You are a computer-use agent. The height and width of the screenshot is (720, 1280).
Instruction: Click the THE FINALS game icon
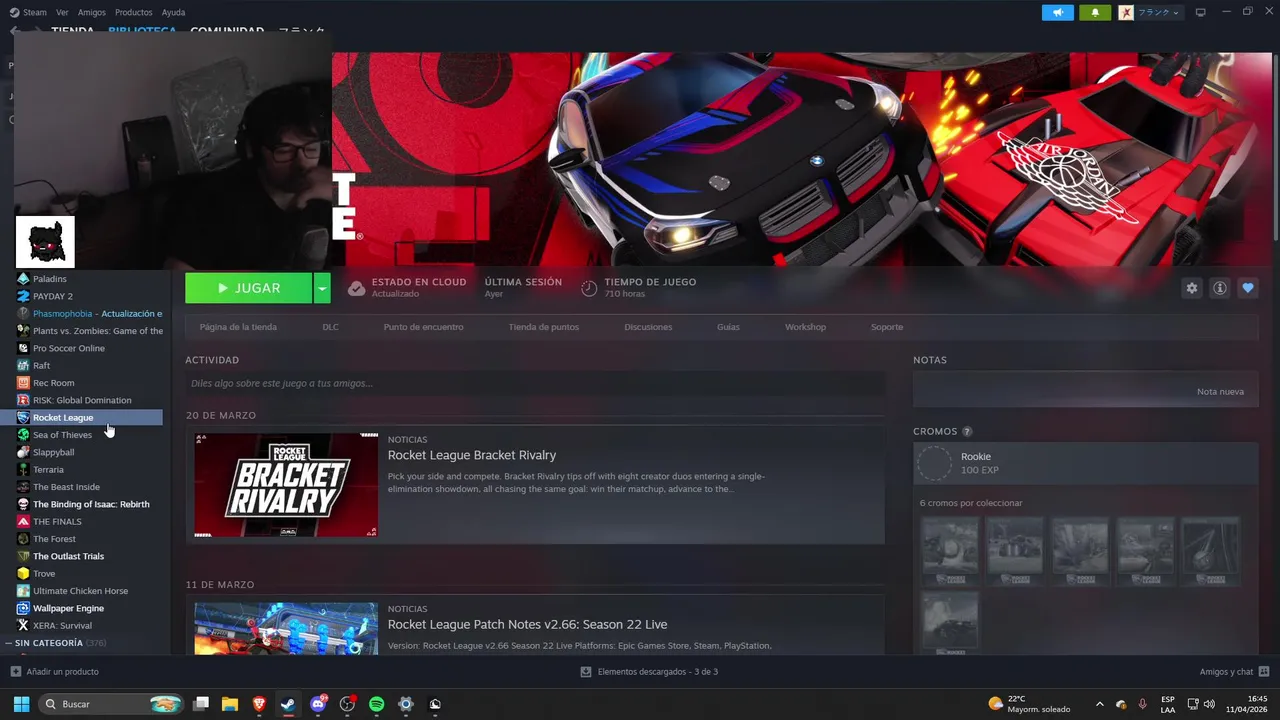pos(23,521)
